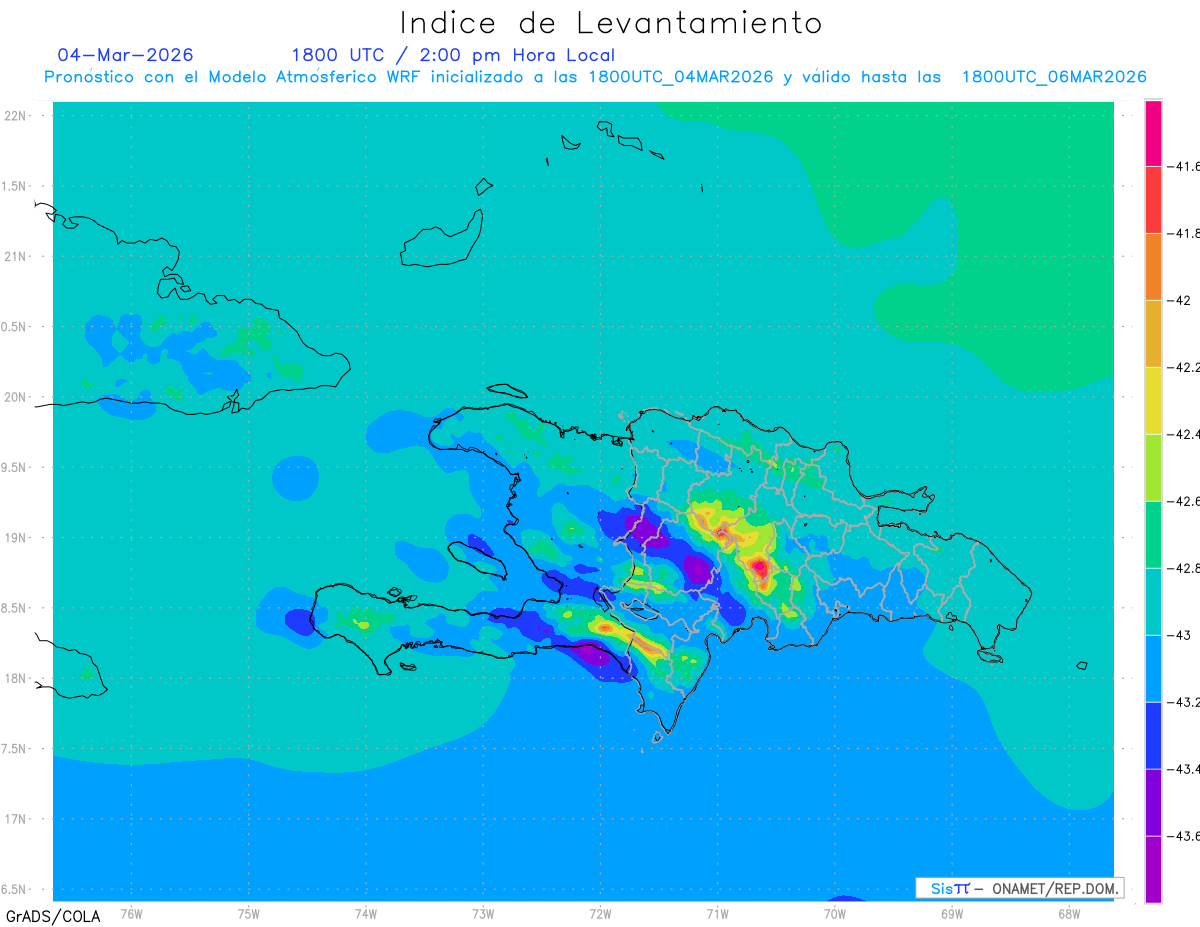Click the '-43.2' legend value

(1185, 702)
